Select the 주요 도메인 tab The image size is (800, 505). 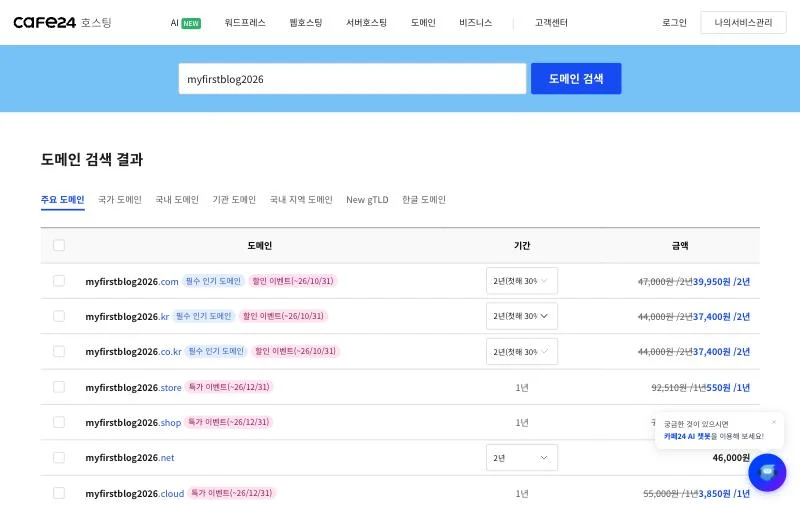[62, 200]
